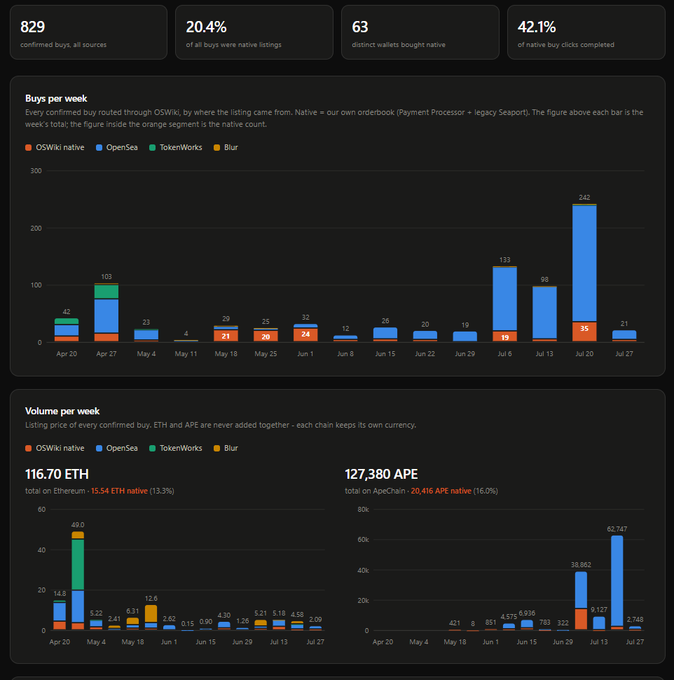Click orange segment labeled 35 in Jul 20 bar
The height and width of the screenshot is (680, 674).
[584, 332]
